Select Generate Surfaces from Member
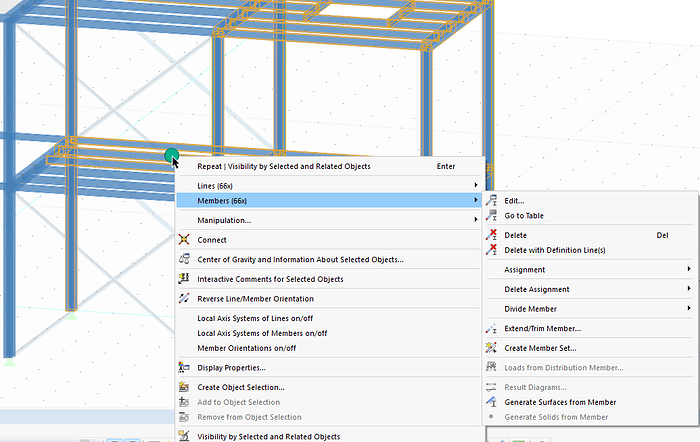Viewport: 700px width, 442px height. 560,402
